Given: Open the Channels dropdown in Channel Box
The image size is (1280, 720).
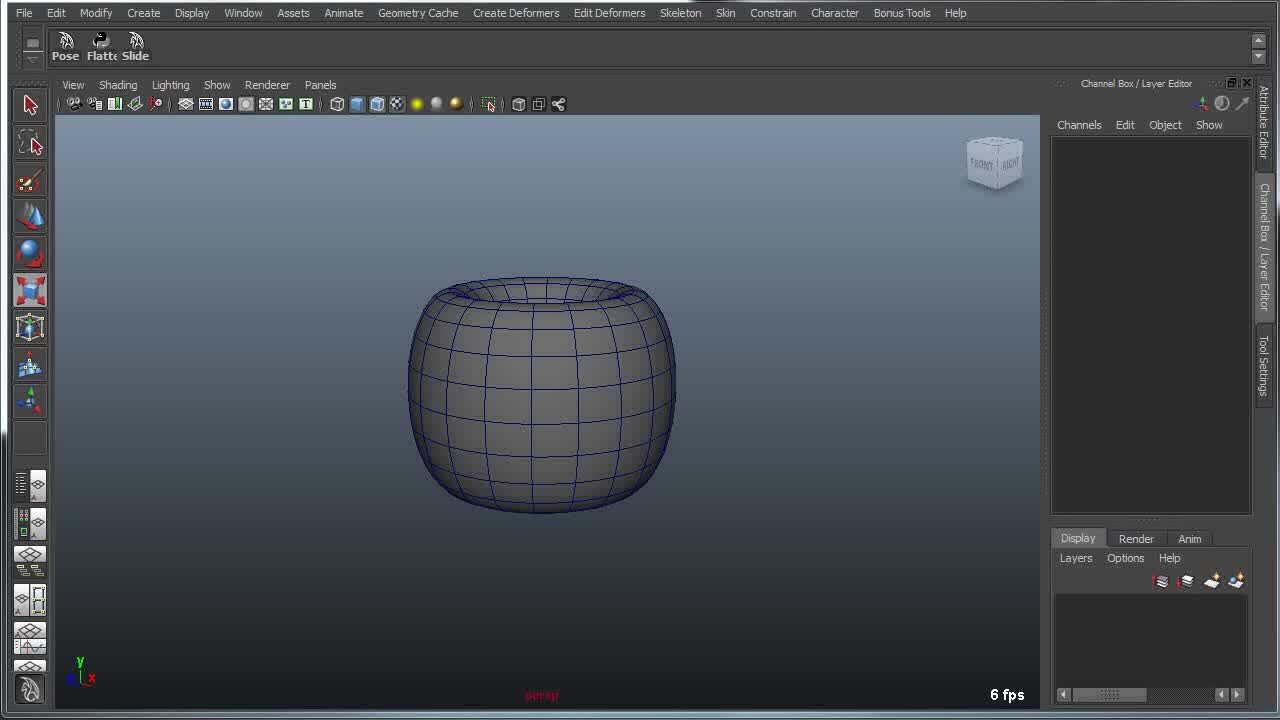Looking at the screenshot, I should (1079, 125).
